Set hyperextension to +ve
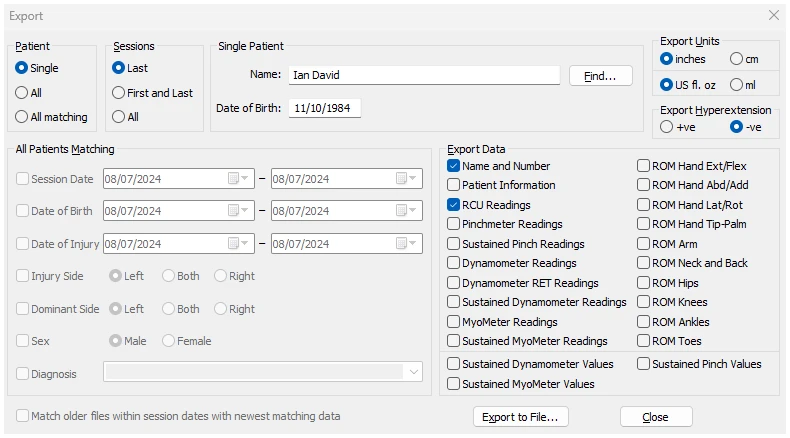This screenshot has width=790, height=438. (x=667, y=127)
